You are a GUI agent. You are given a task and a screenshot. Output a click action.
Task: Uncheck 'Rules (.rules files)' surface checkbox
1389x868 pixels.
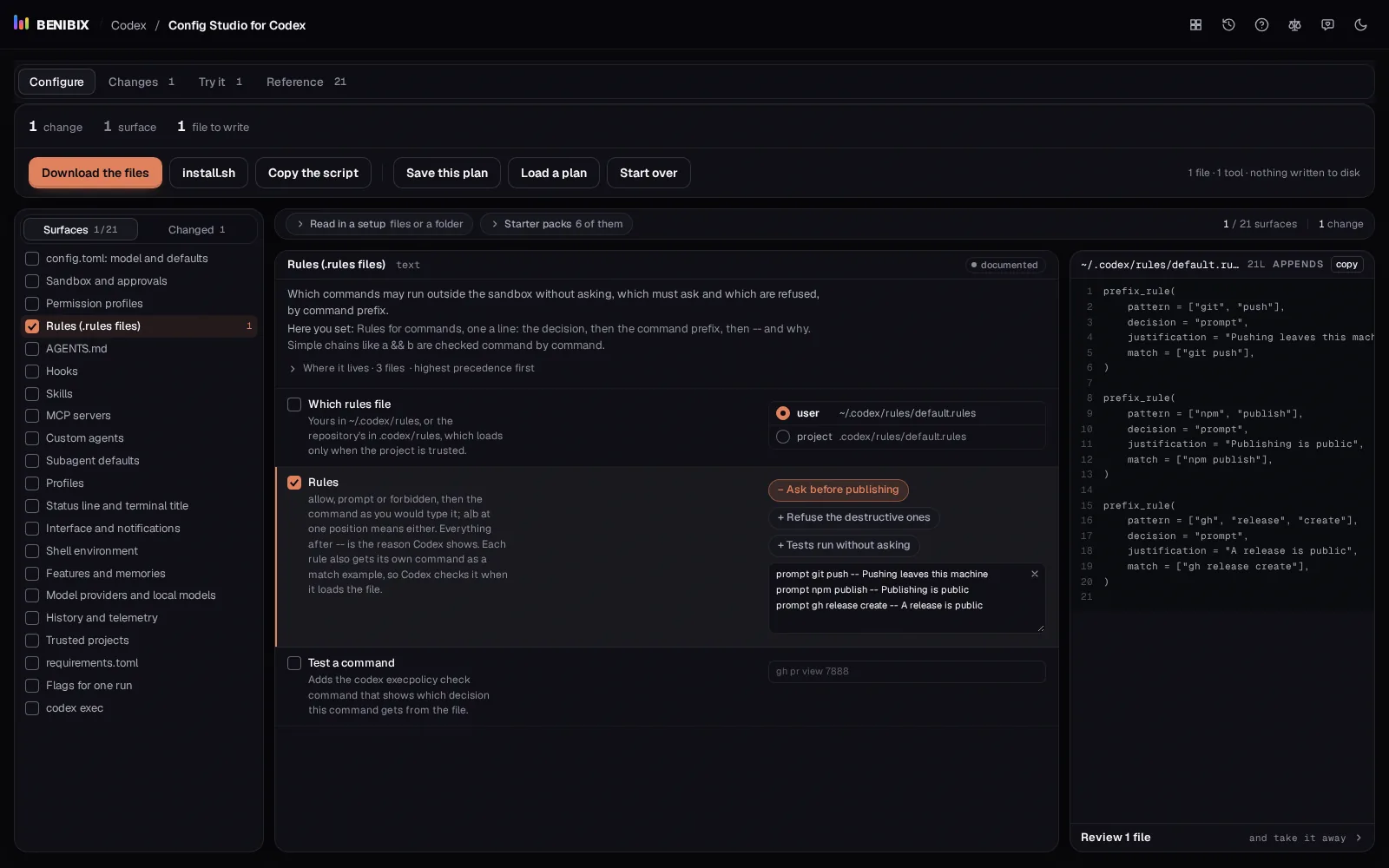pyautogui.click(x=32, y=326)
